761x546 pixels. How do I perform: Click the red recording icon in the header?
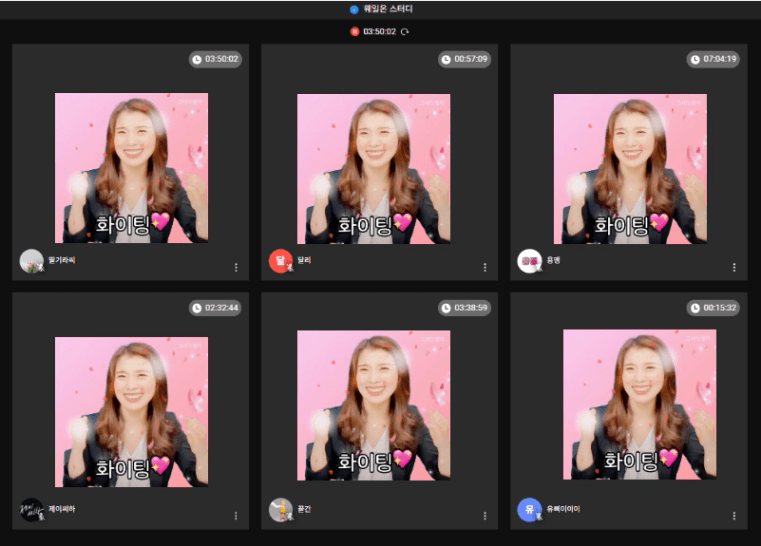coord(354,32)
